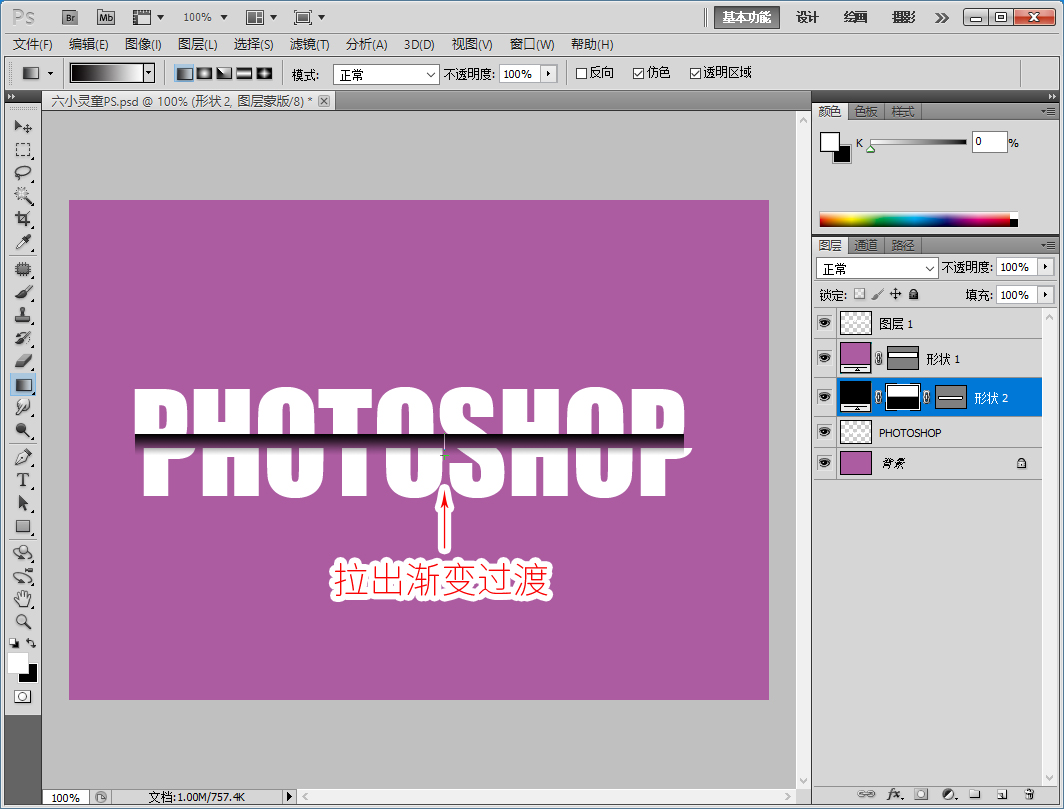
Task: Select the Lasso tool
Action: tap(23, 173)
